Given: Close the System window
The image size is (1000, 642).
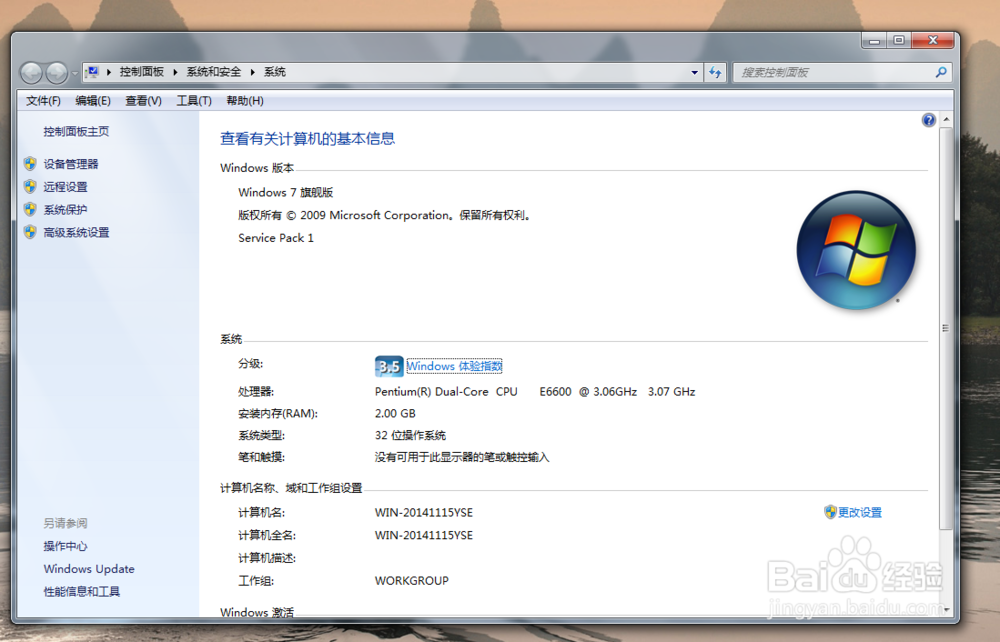Looking at the screenshot, I should point(932,40).
